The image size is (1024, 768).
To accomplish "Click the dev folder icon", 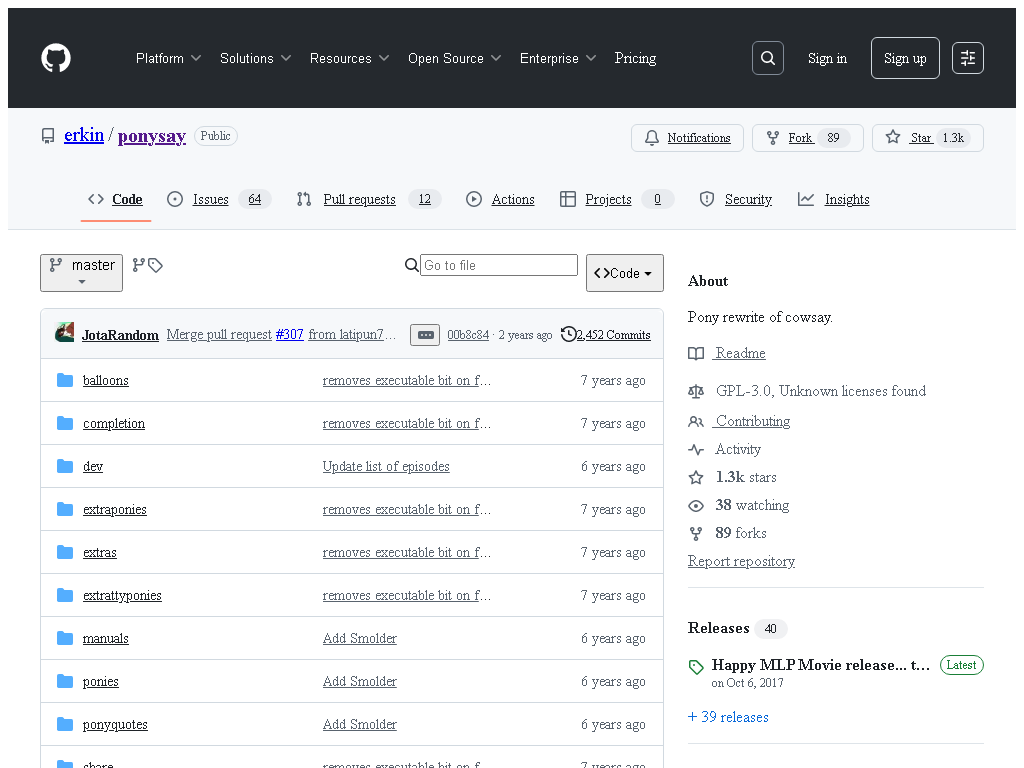I will (x=65, y=466).
